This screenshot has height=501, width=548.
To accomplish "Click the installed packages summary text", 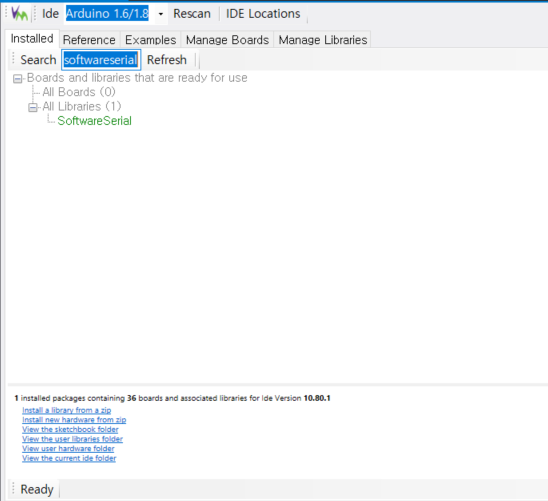I will pos(172,398).
